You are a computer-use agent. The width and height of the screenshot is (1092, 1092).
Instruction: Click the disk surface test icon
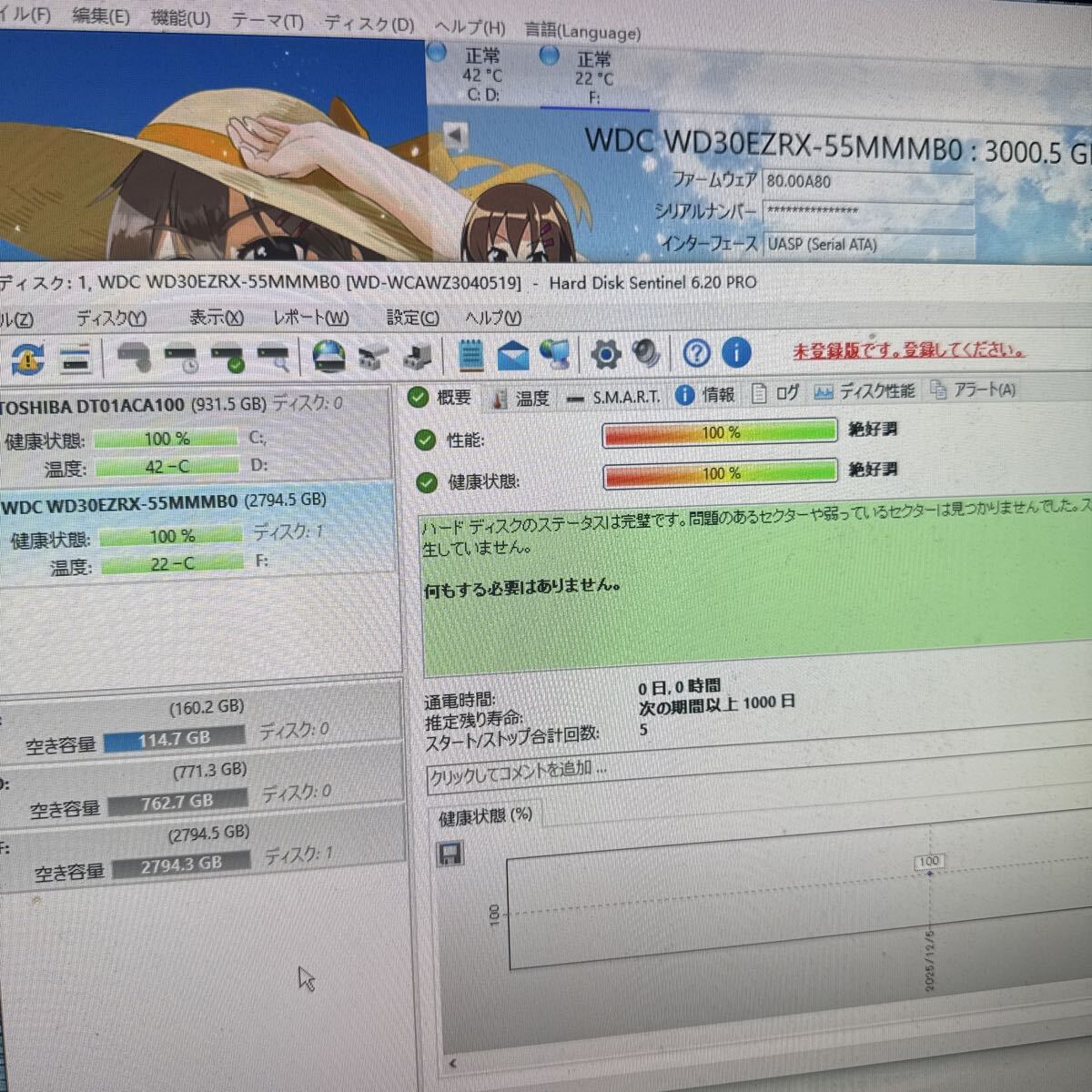click(x=135, y=357)
